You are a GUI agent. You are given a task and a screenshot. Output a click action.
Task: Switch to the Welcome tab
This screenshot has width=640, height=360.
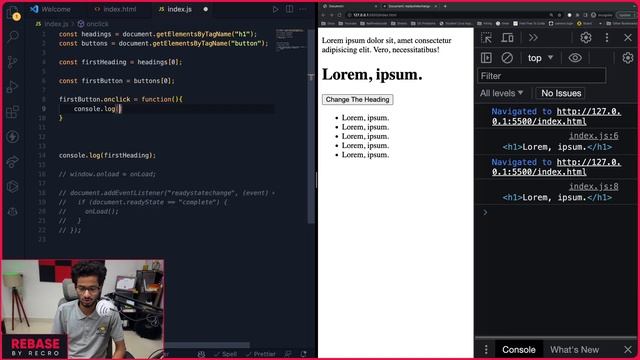50,9
